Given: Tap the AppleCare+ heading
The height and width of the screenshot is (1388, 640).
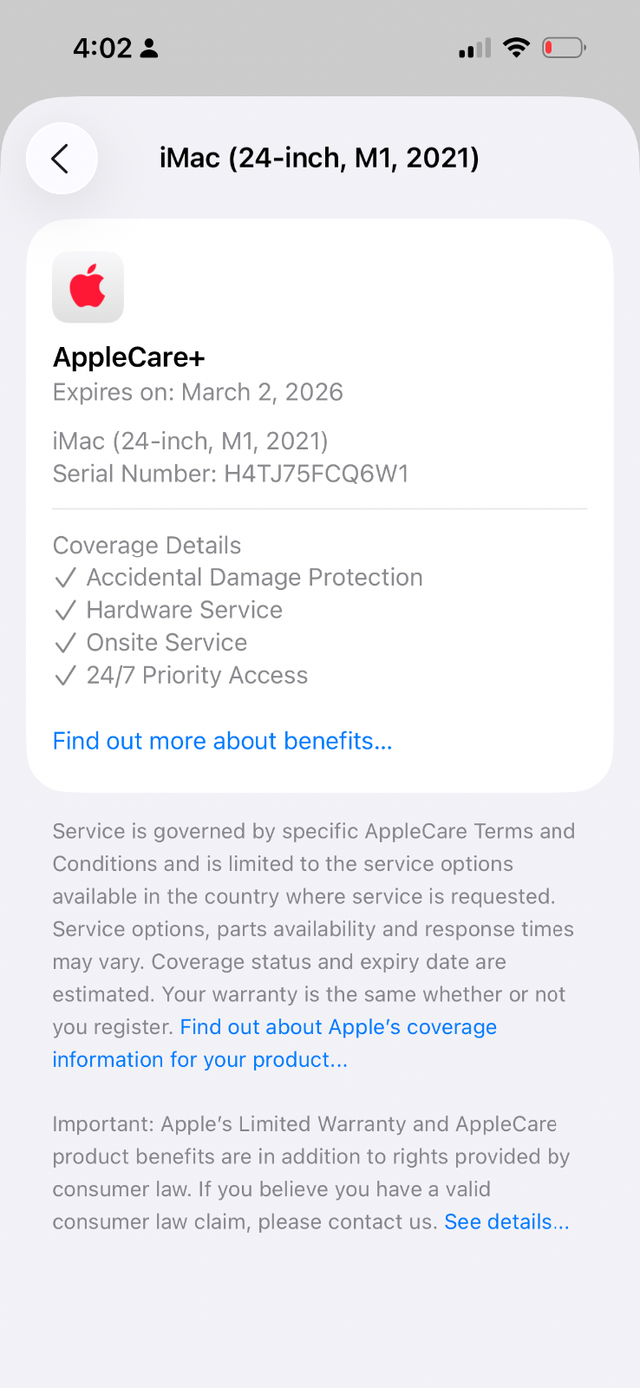Looking at the screenshot, I should click(x=128, y=357).
